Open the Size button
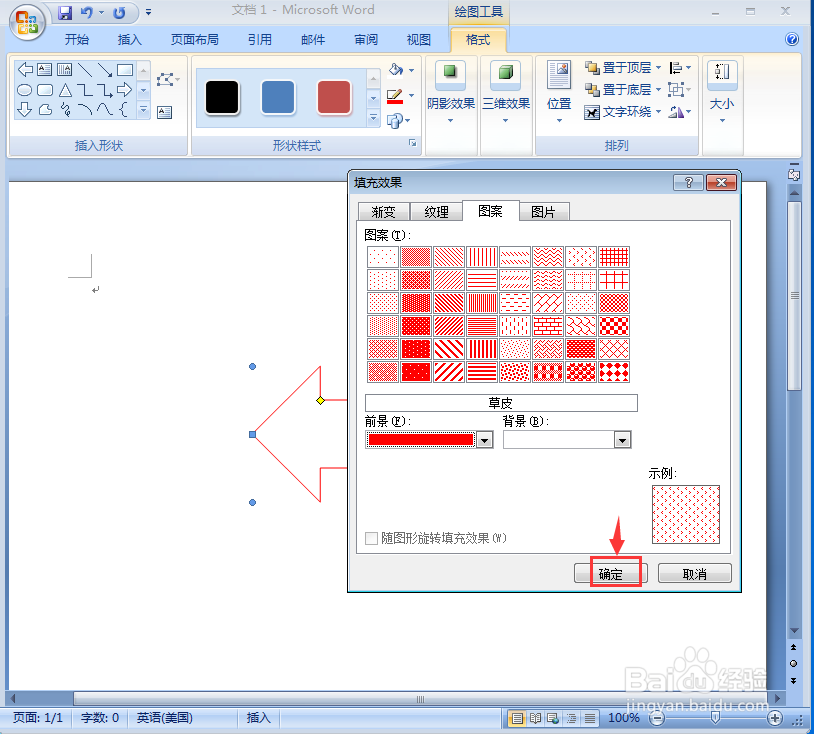This screenshot has width=814, height=734. point(722,92)
